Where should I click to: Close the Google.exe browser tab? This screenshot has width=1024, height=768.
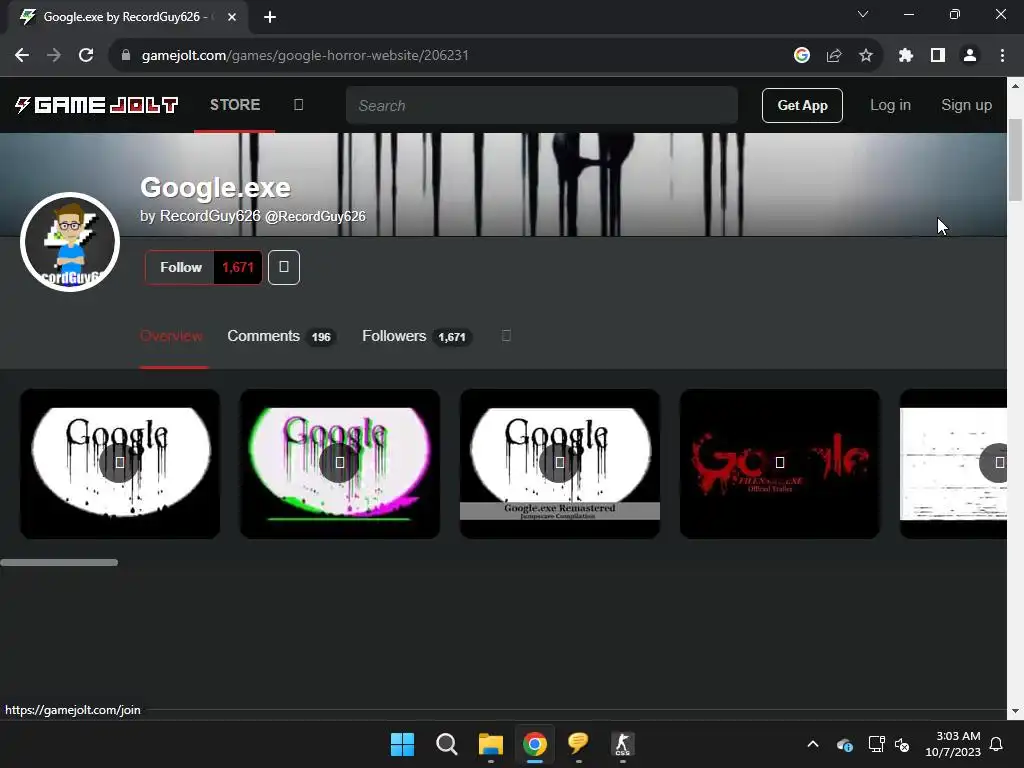(232, 17)
